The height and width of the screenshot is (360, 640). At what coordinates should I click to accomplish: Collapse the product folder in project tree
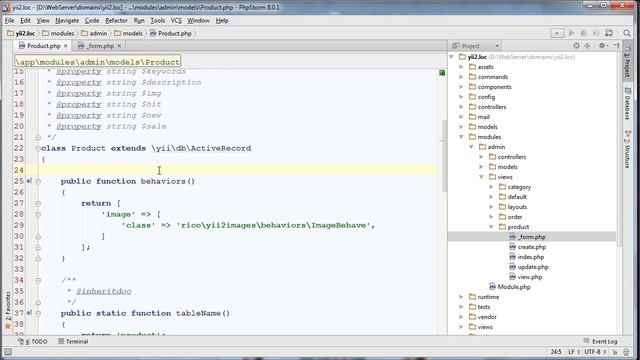click(491, 227)
